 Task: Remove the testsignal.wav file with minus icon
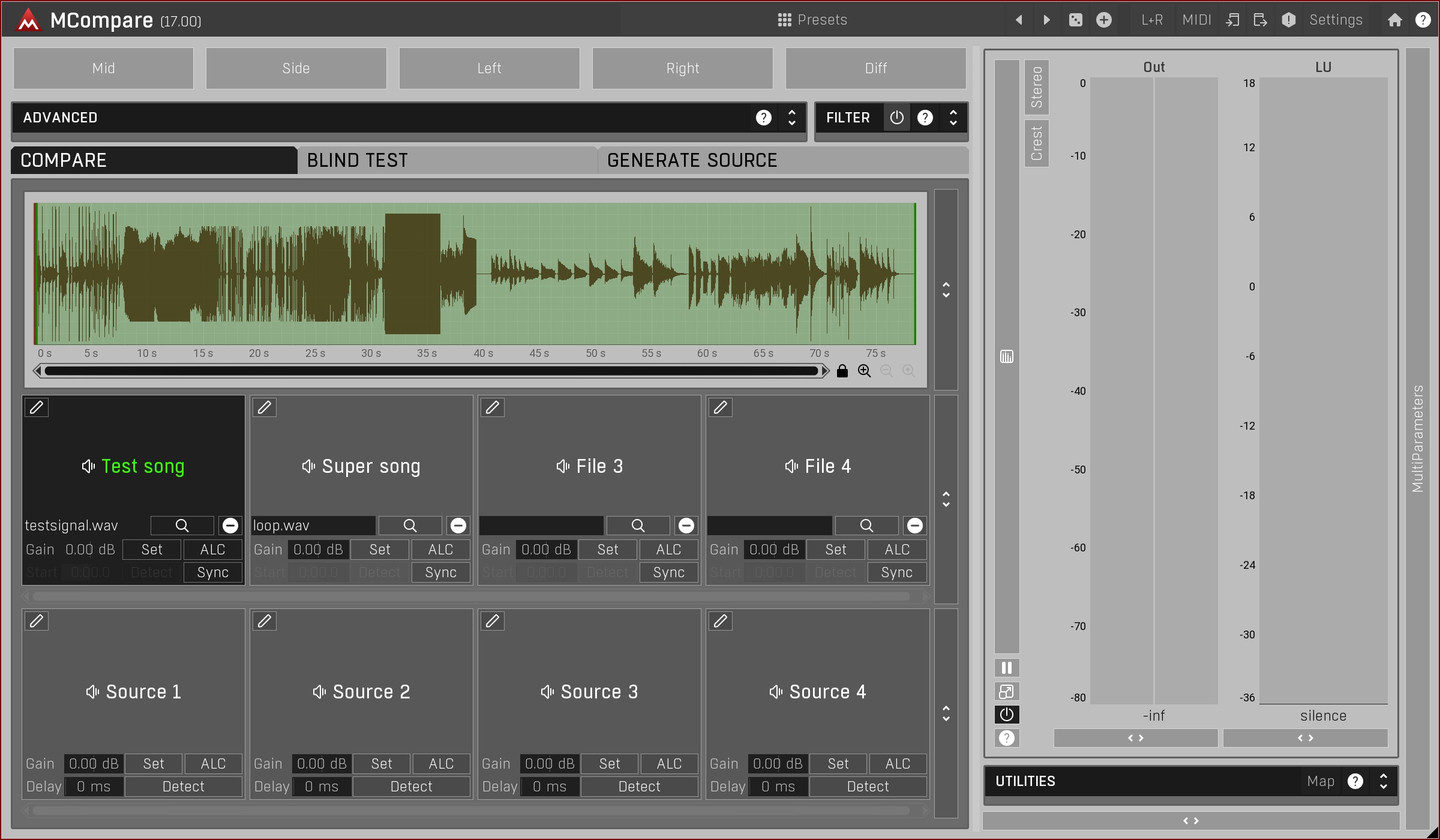pos(230,526)
